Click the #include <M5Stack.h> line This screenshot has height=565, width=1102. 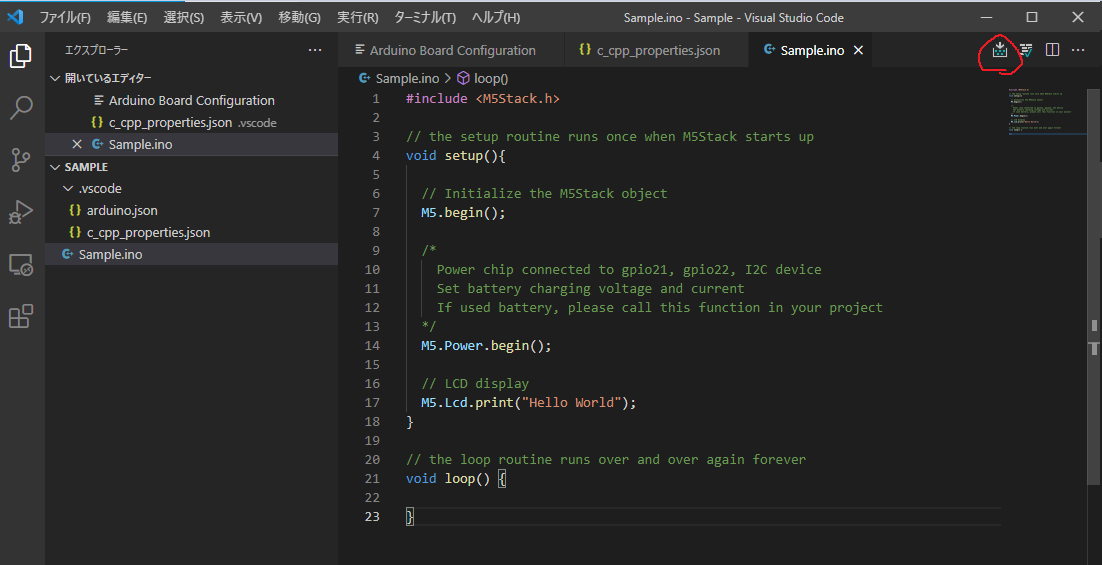click(483, 98)
